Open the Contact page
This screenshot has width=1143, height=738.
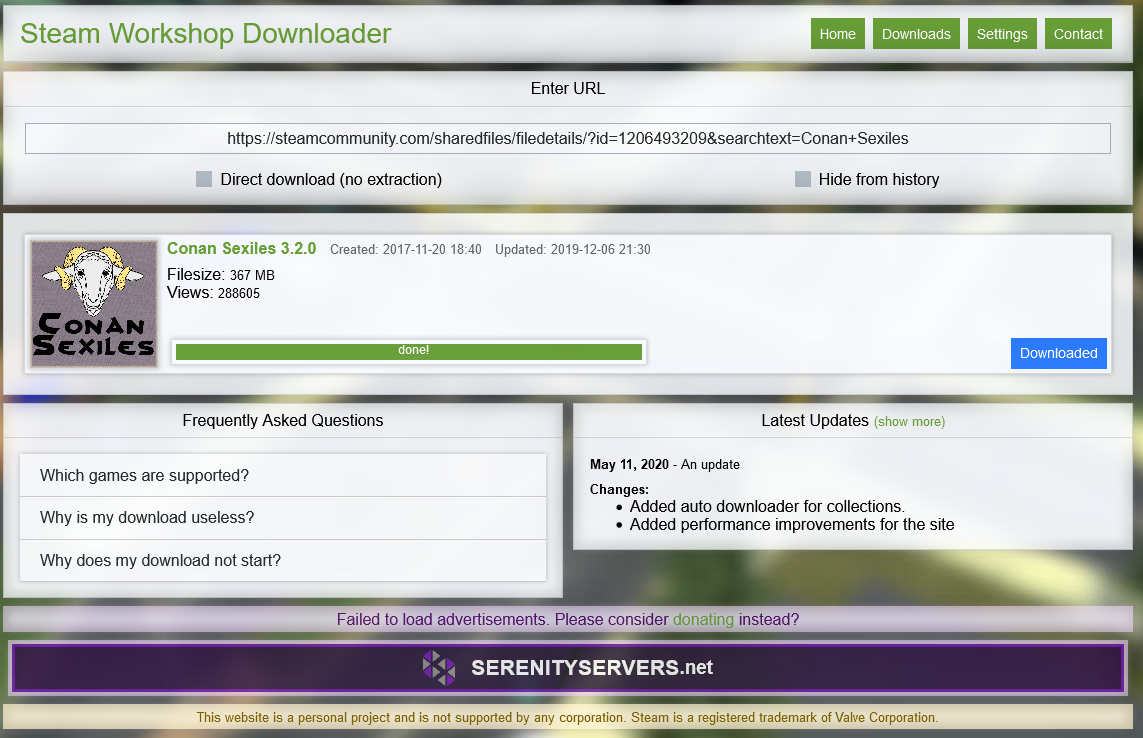tap(1077, 34)
